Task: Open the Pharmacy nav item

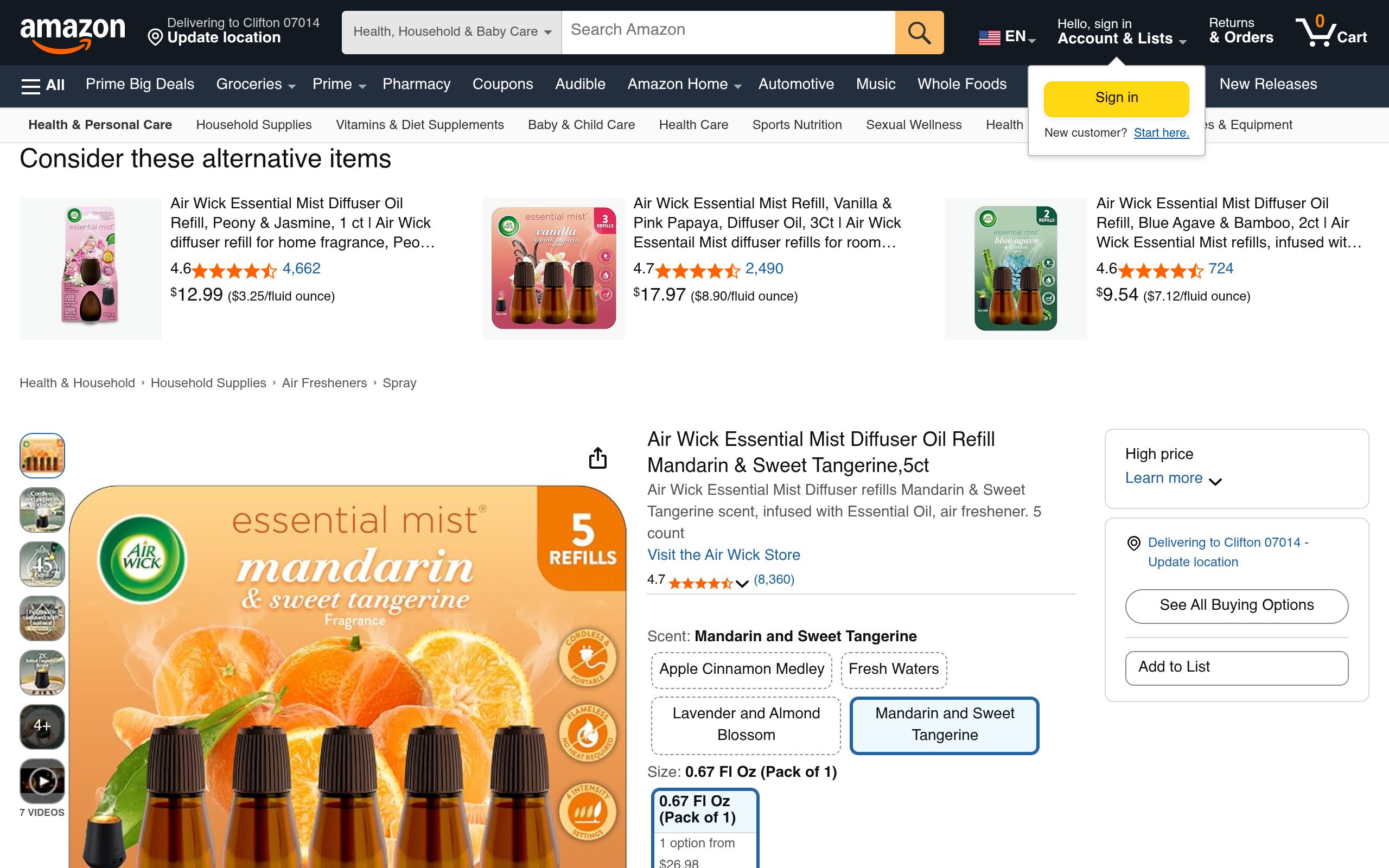Action: point(416,84)
